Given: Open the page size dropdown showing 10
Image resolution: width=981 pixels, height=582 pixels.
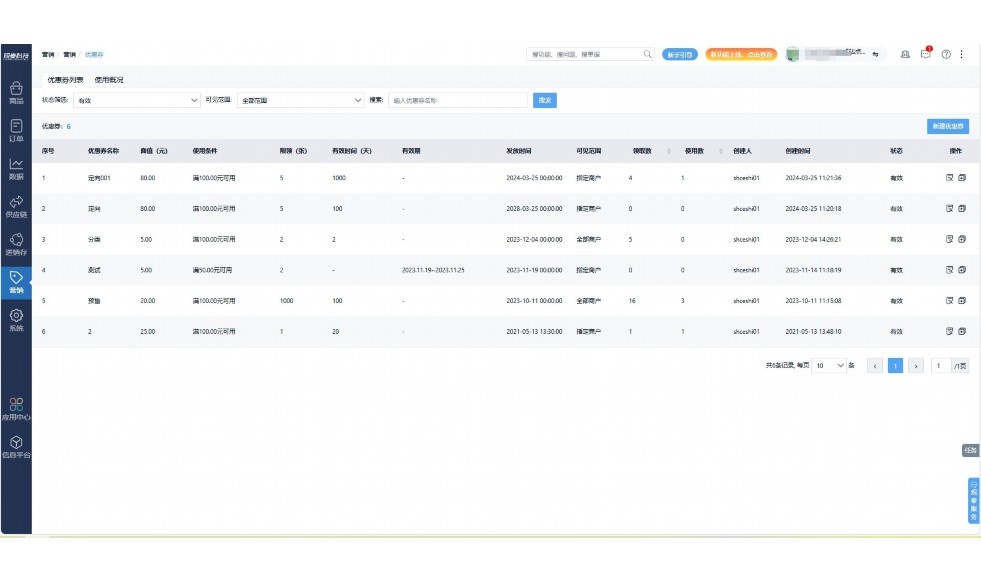Looking at the screenshot, I should click(828, 366).
